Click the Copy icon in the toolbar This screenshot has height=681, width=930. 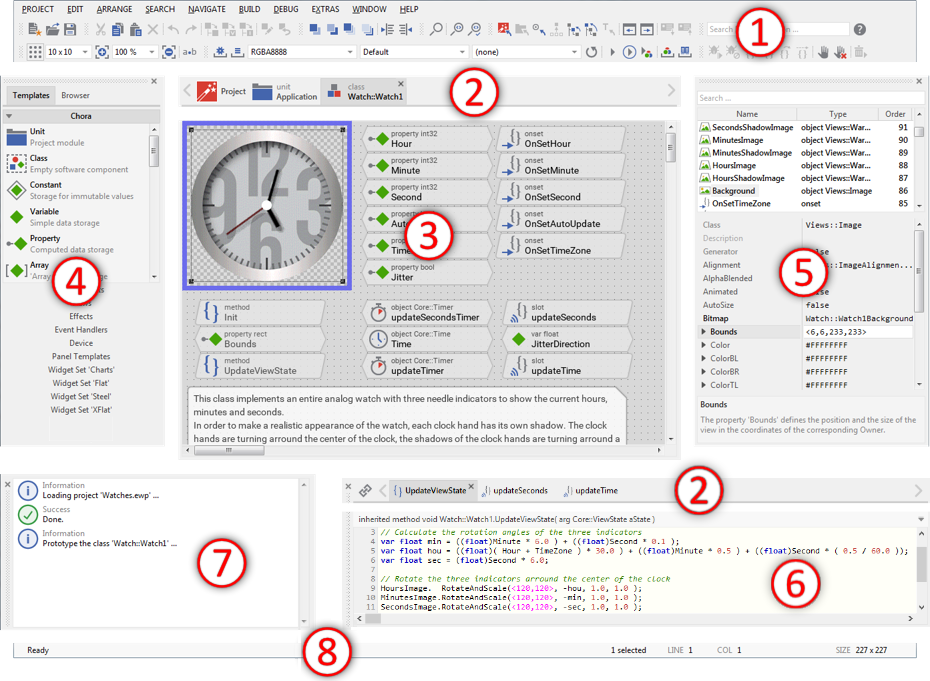pyautogui.click(x=117, y=29)
